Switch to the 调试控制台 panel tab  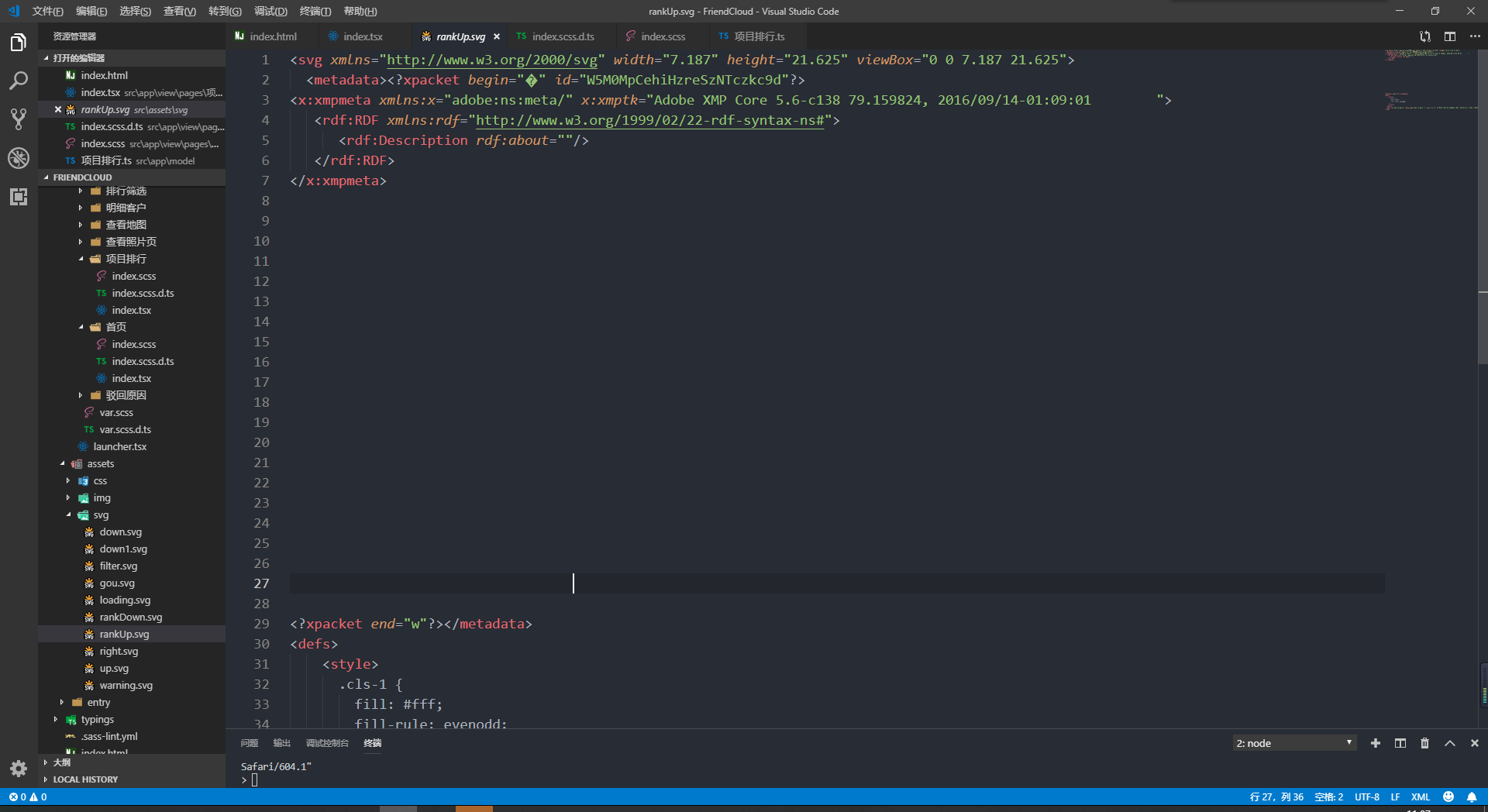[x=327, y=743]
